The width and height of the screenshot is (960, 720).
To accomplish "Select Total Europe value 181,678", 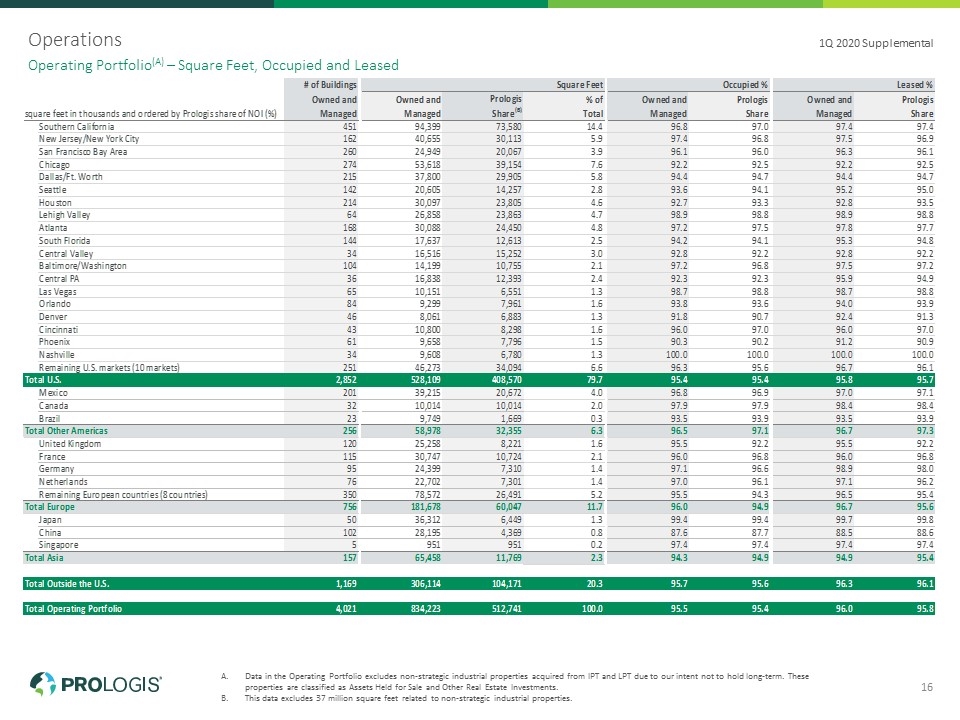I will (x=426, y=507).
